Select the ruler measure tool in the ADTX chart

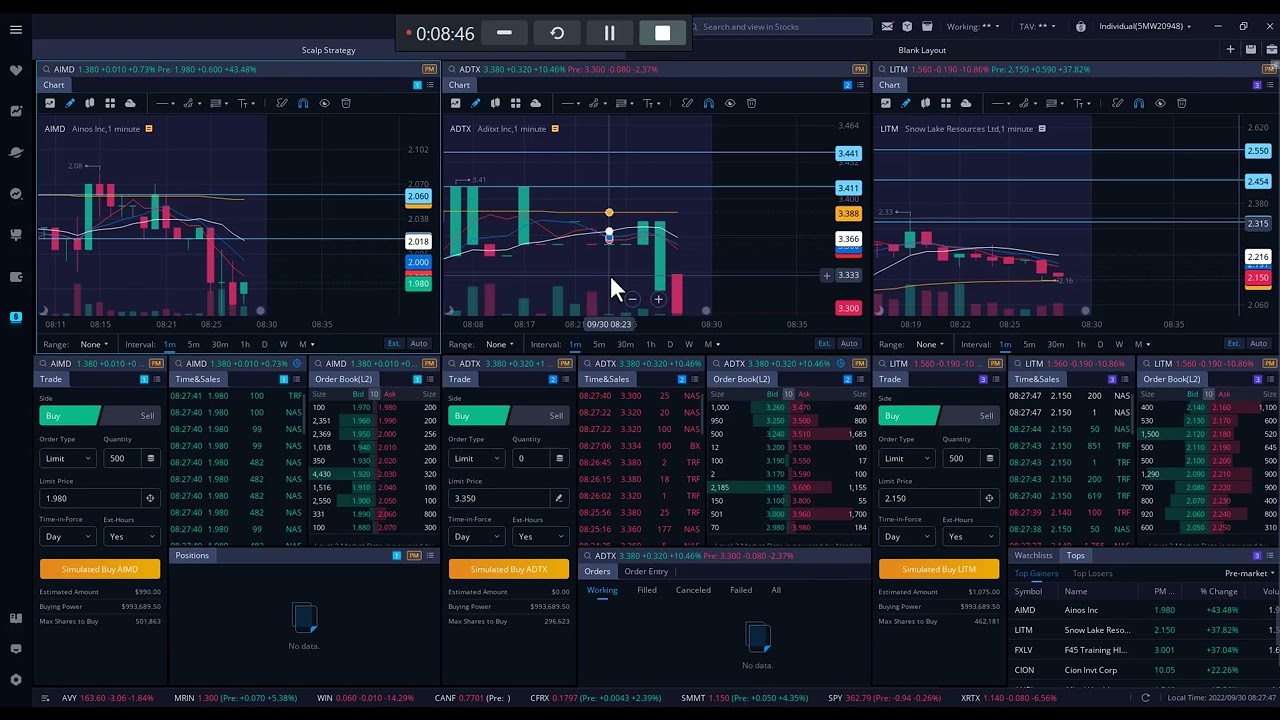click(687, 103)
